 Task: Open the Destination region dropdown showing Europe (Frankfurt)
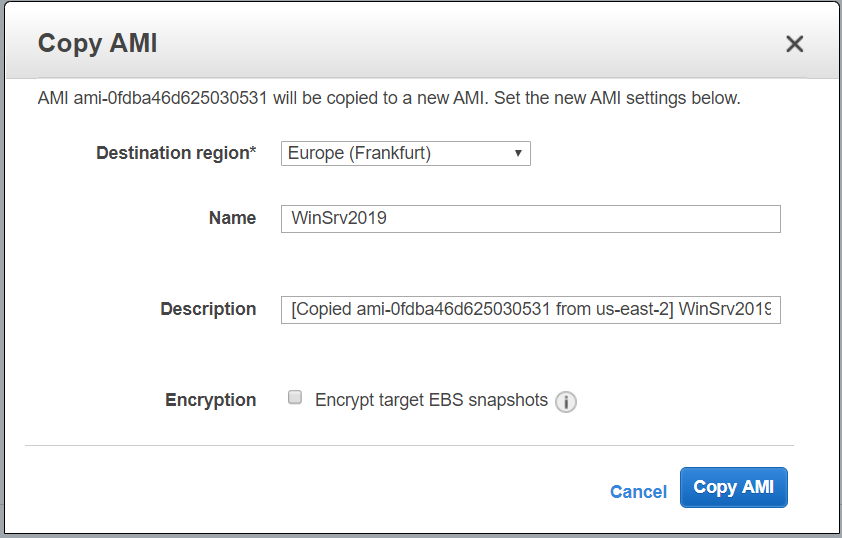click(405, 153)
